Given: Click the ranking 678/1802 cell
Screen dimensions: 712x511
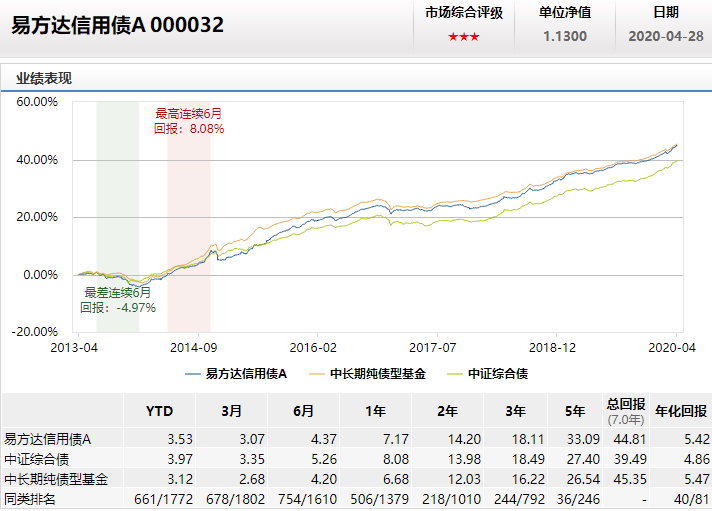Looking at the screenshot, I should pos(235,499).
